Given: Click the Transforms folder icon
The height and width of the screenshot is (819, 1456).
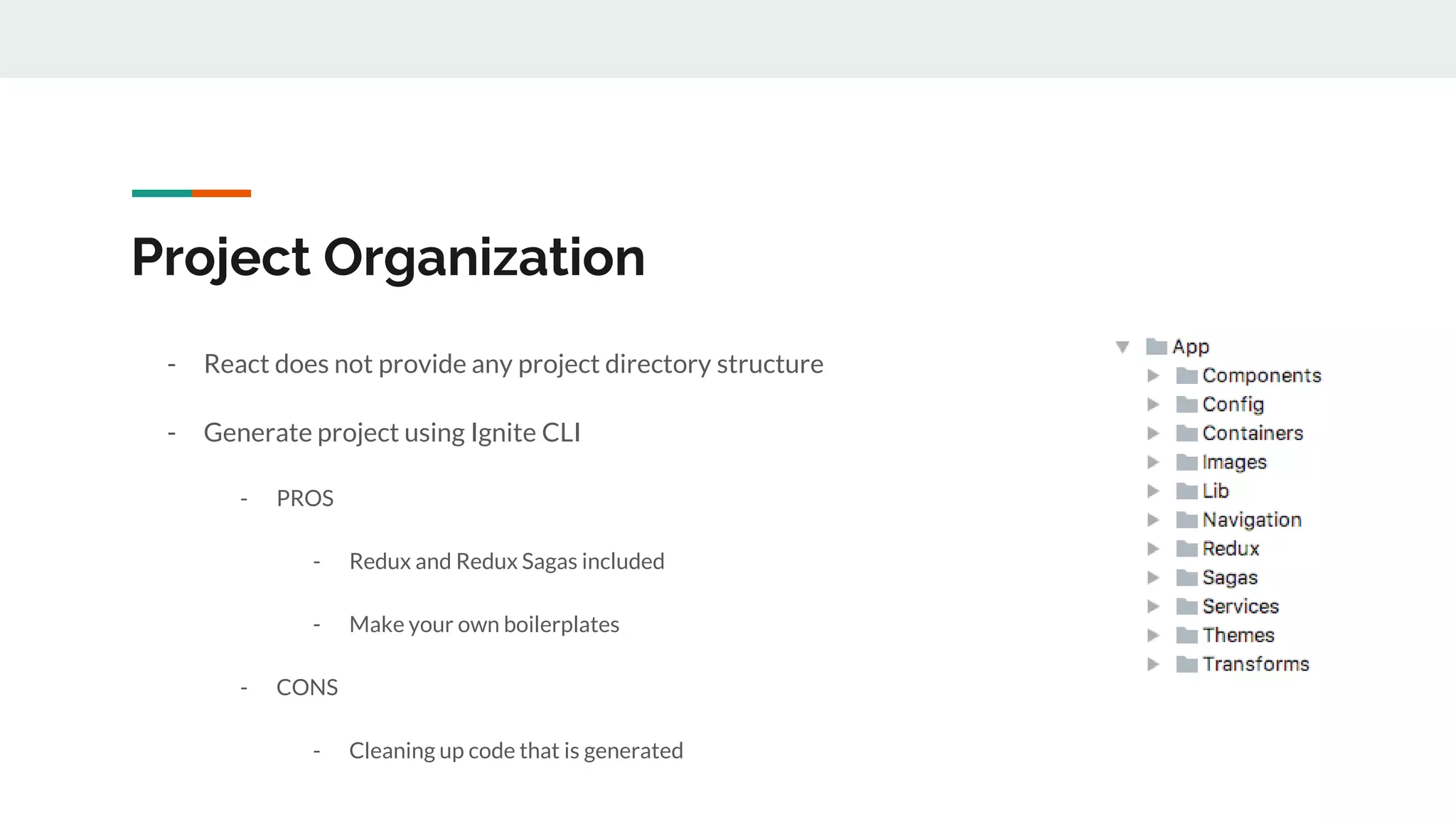Looking at the screenshot, I should (x=1187, y=664).
